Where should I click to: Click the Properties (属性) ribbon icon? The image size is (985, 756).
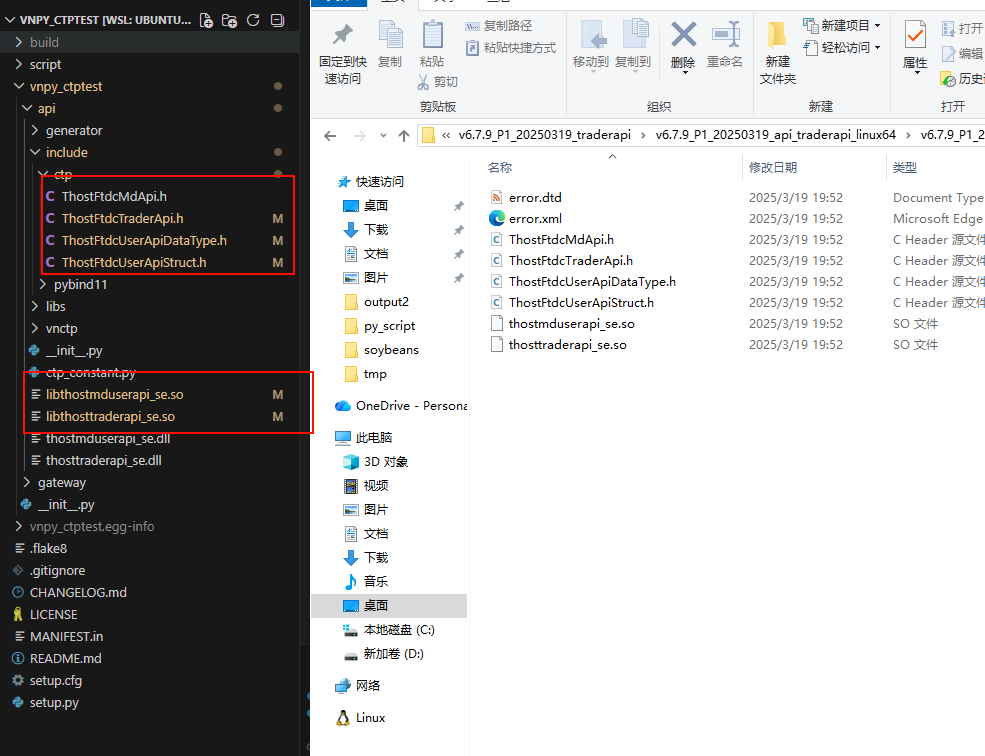pos(914,46)
